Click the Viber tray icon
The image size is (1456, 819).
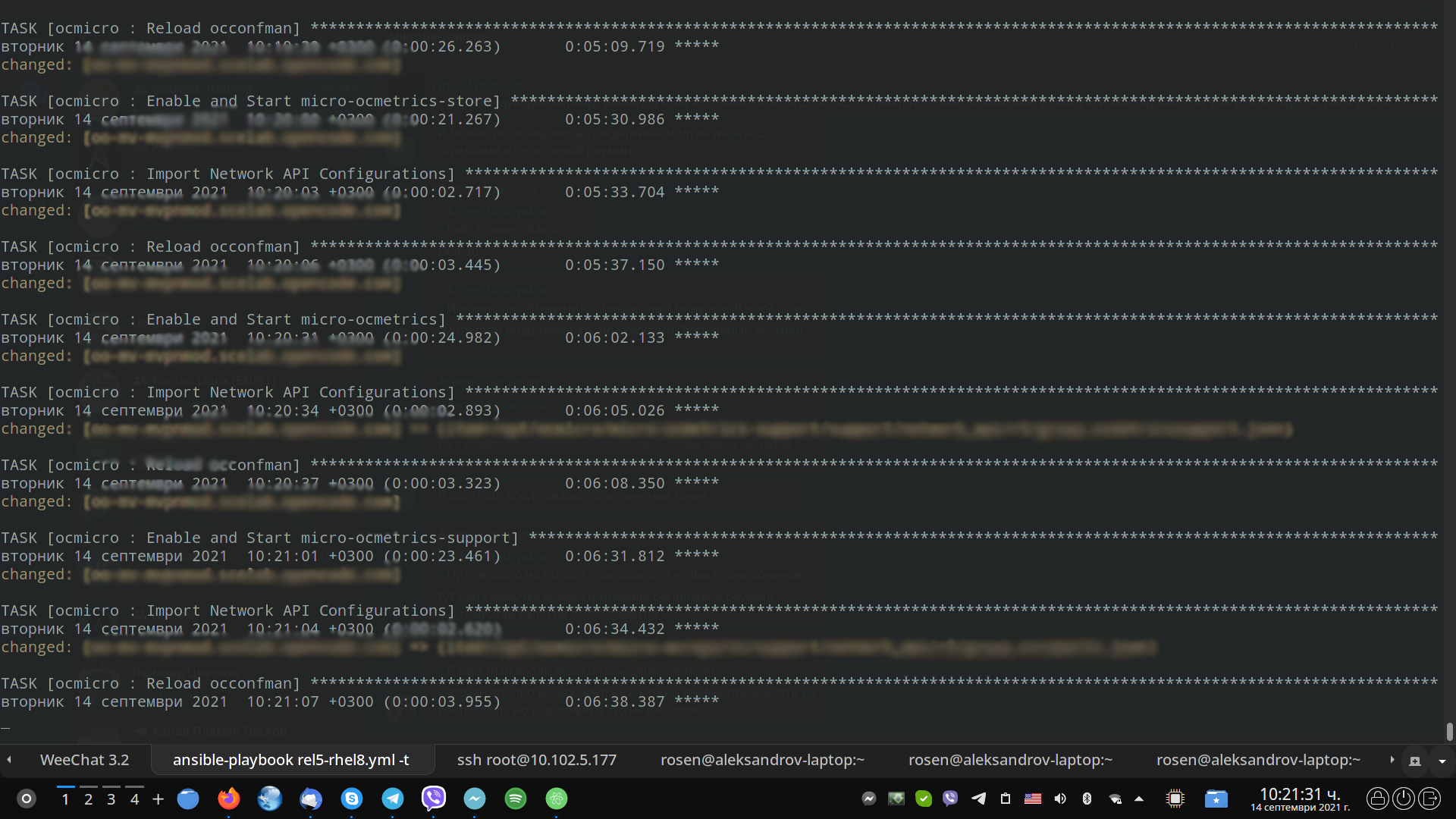click(950, 799)
